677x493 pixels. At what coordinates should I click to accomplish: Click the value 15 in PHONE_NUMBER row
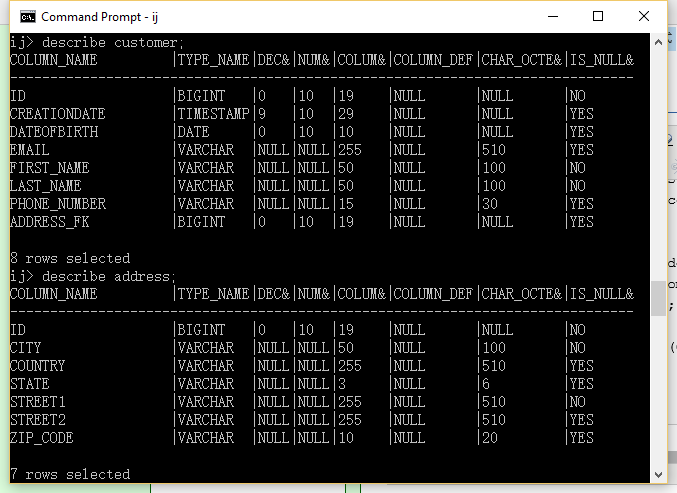click(x=346, y=204)
